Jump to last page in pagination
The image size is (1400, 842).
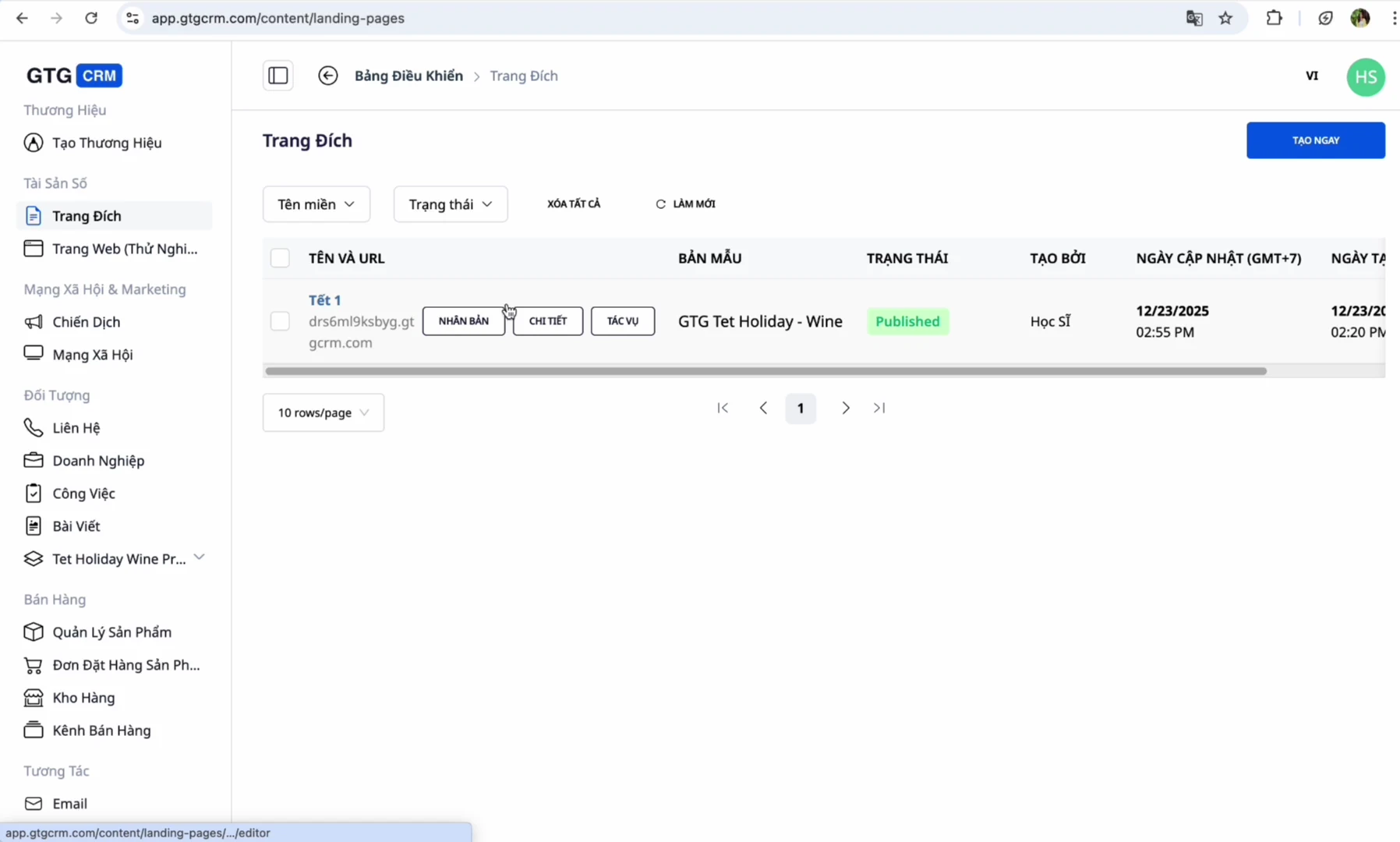pos(879,408)
